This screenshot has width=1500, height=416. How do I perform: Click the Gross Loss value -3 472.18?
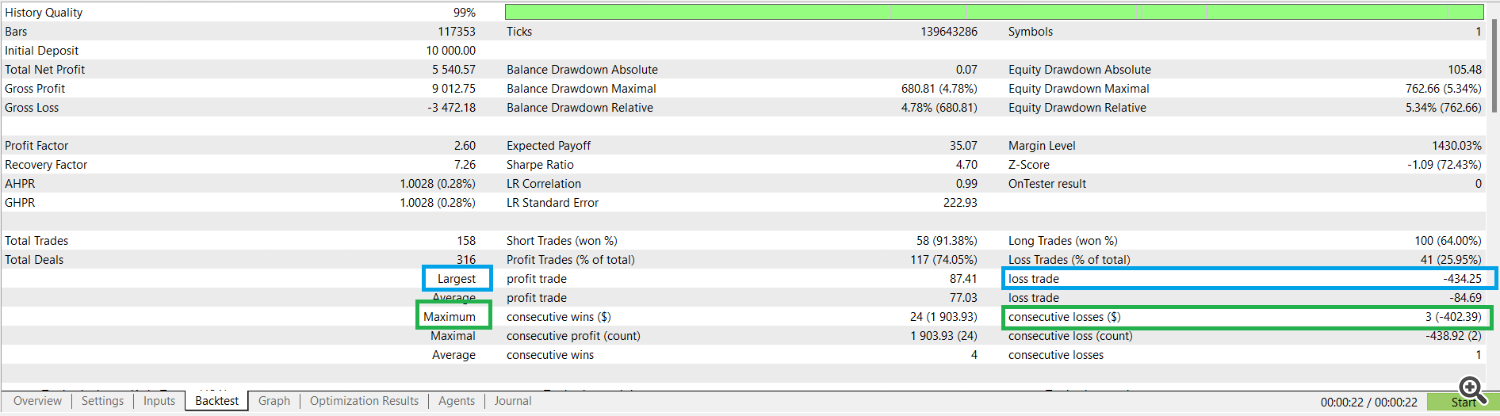[x=452, y=108]
